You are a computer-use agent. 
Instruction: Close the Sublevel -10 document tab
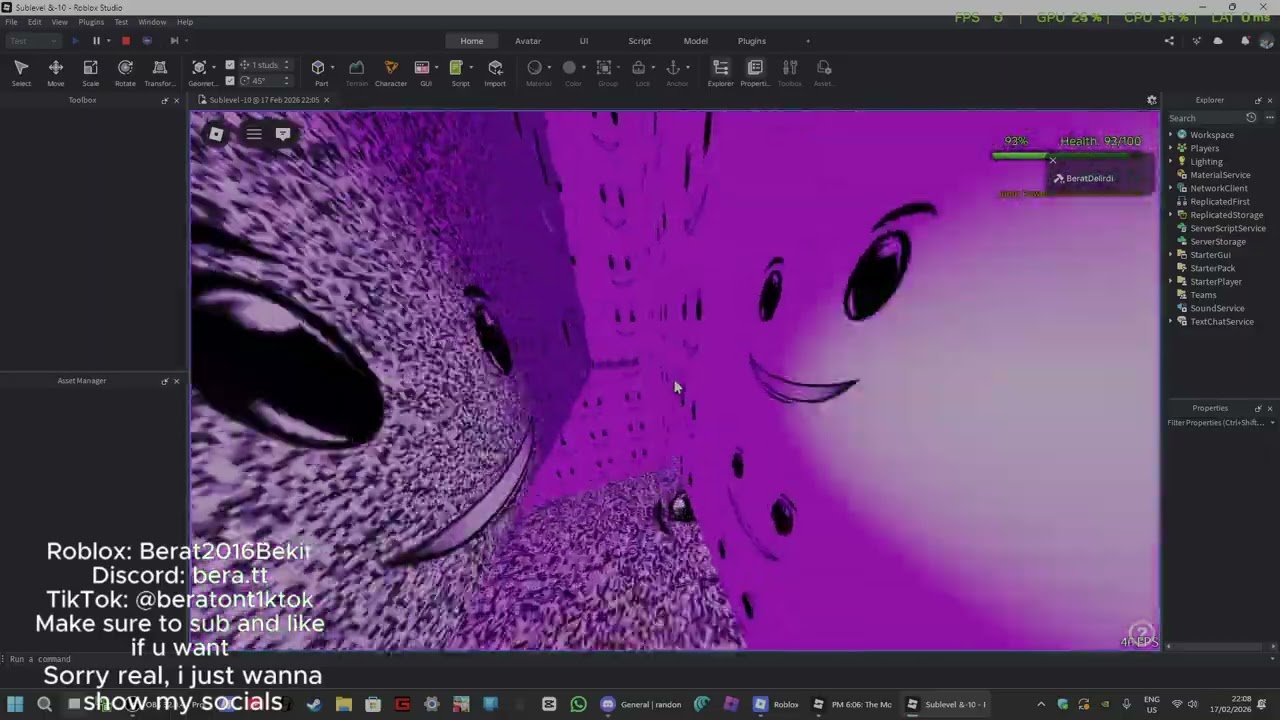[x=326, y=100]
